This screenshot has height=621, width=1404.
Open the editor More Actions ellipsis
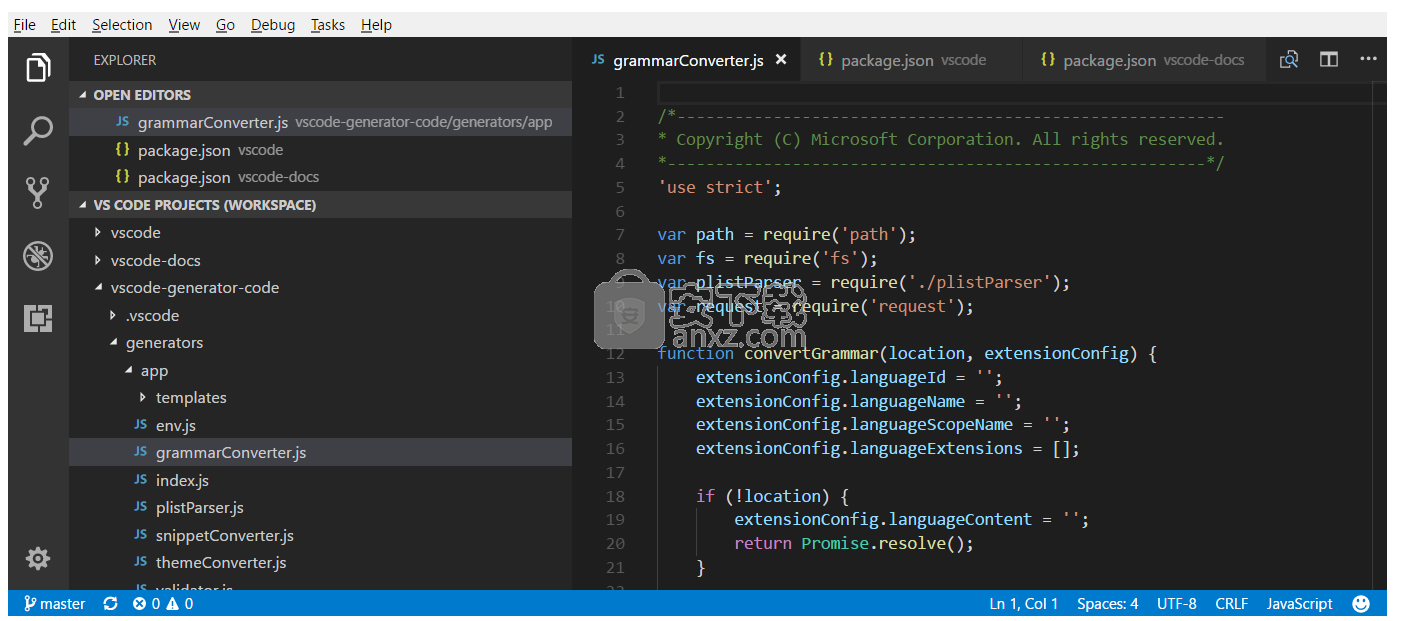click(1368, 60)
